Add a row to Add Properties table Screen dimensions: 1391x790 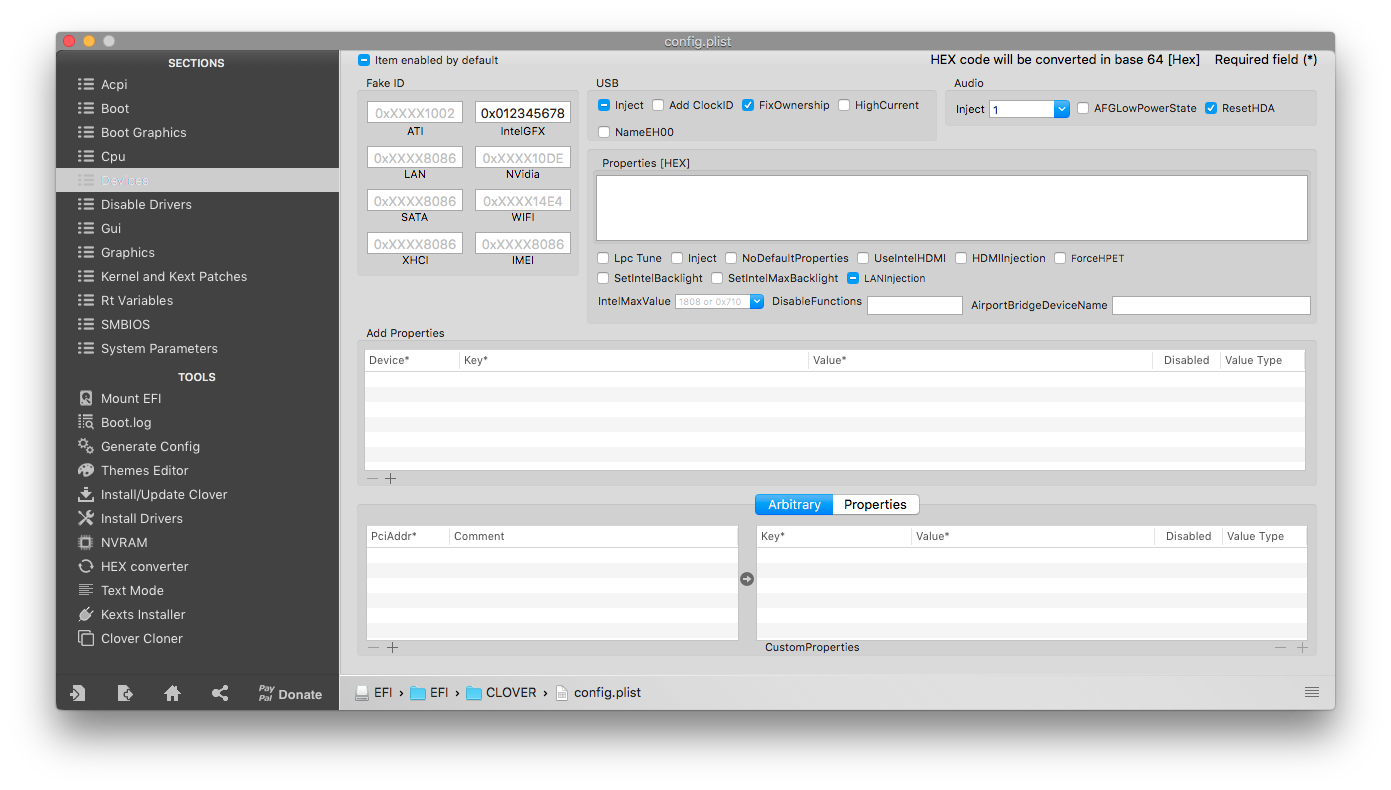(x=391, y=479)
